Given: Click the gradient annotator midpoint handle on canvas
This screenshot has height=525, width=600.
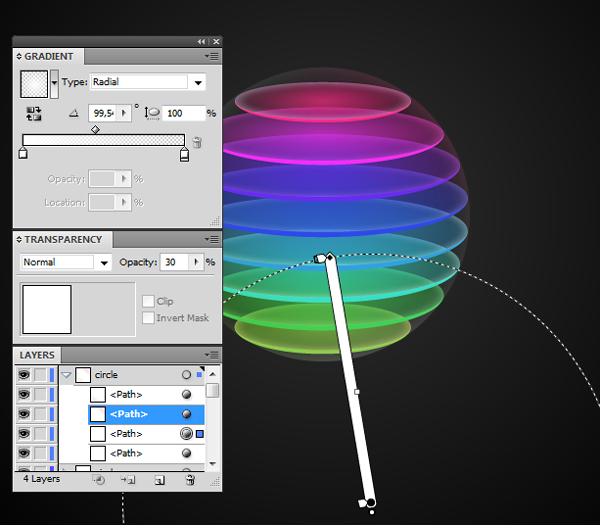Looking at the screenshot, I should (357, 392).
